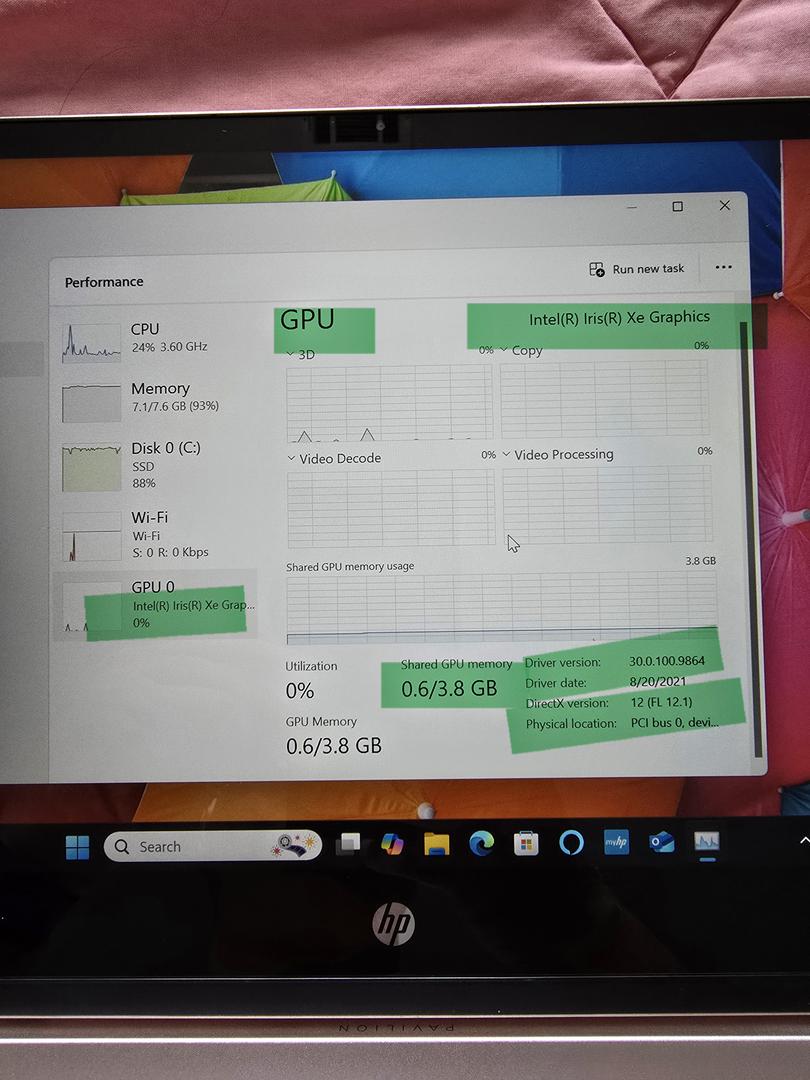Select the CPU performance entry
Image resolution: width=810 pixels, height=1080 pixels.
157,340
